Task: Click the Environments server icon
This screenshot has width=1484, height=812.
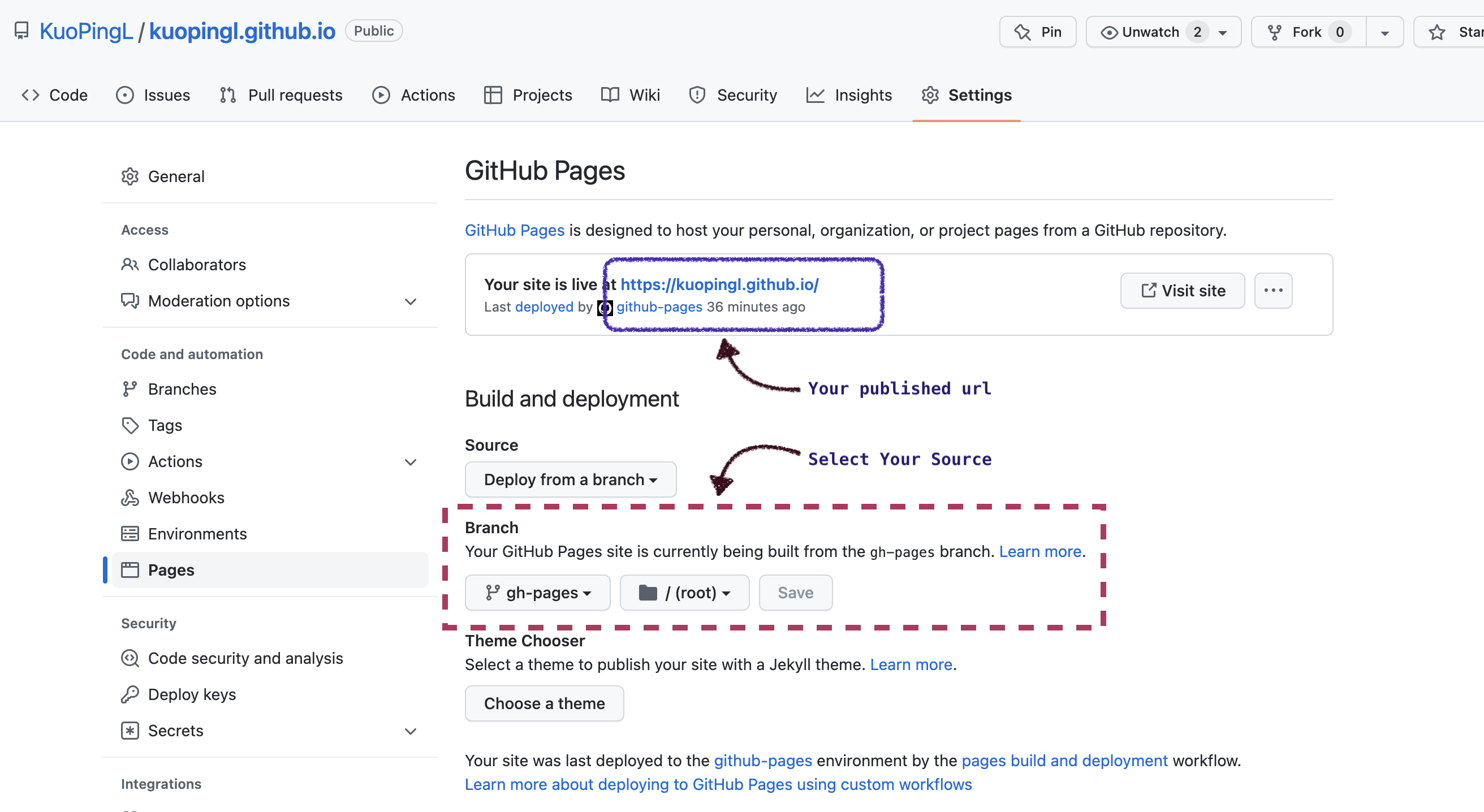Action: [130, 534]
